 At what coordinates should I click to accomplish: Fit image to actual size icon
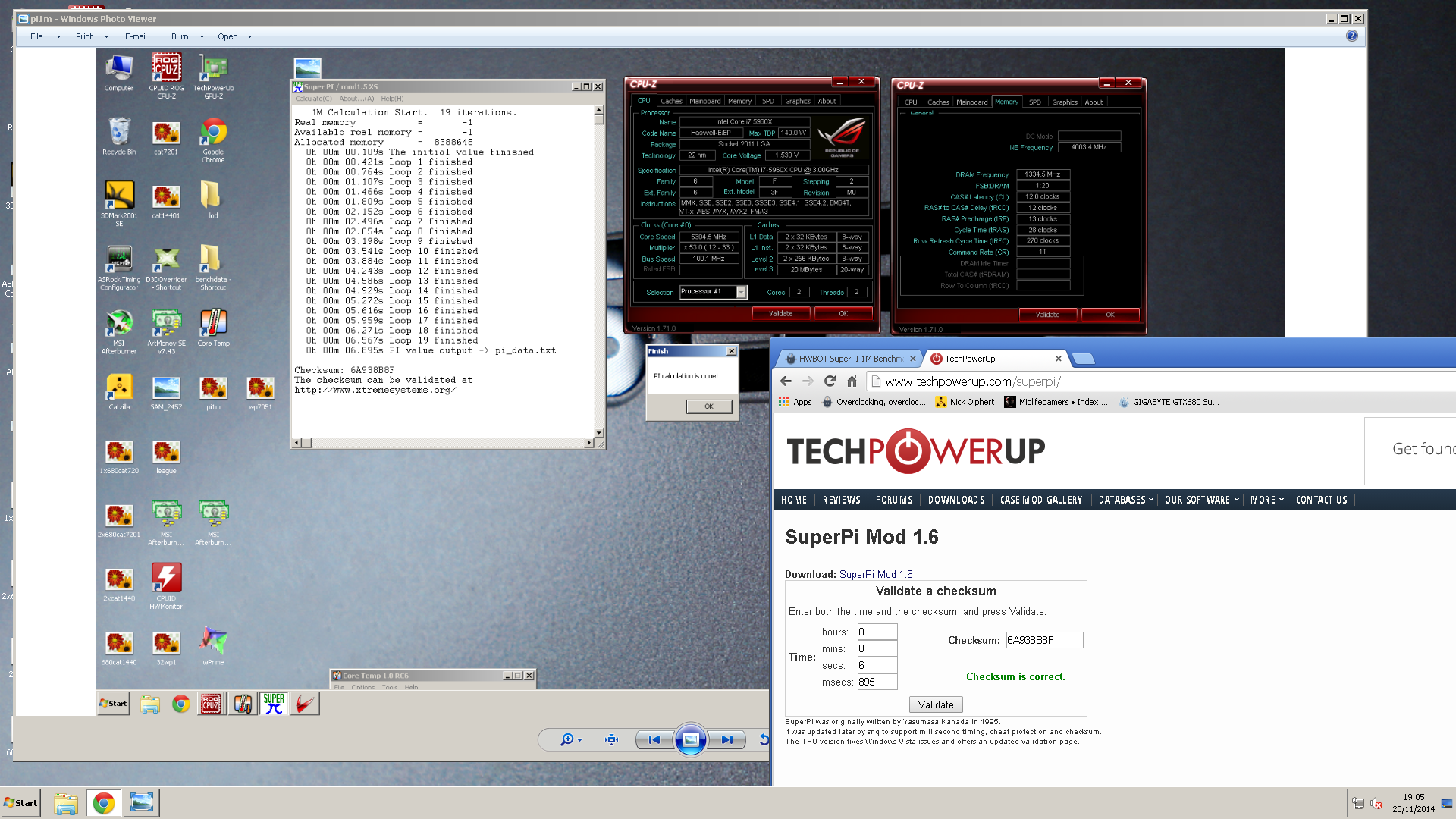point(612,739)
